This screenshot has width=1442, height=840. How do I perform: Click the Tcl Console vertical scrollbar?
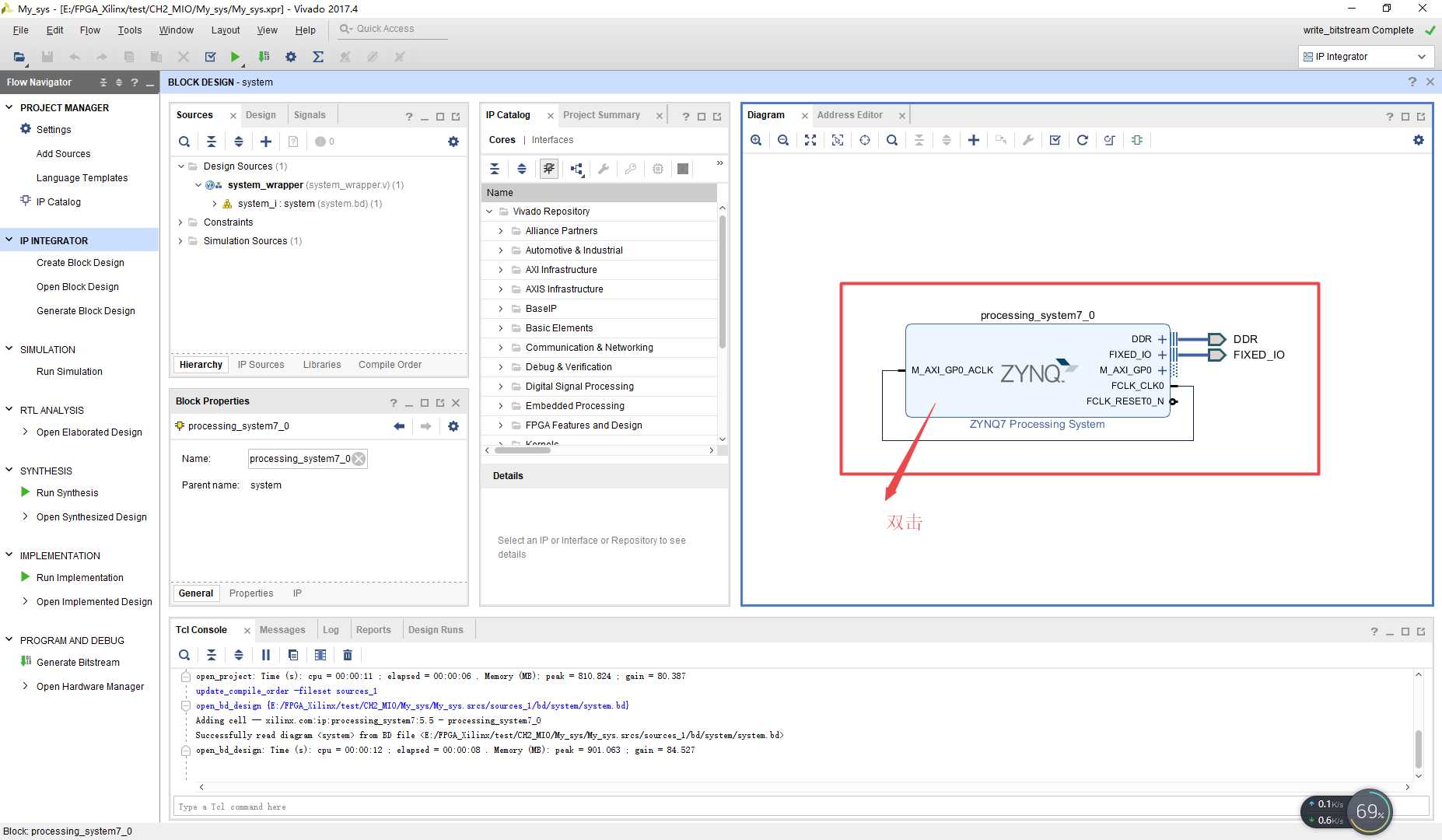pyautogui.click(x=1419, y=750)
